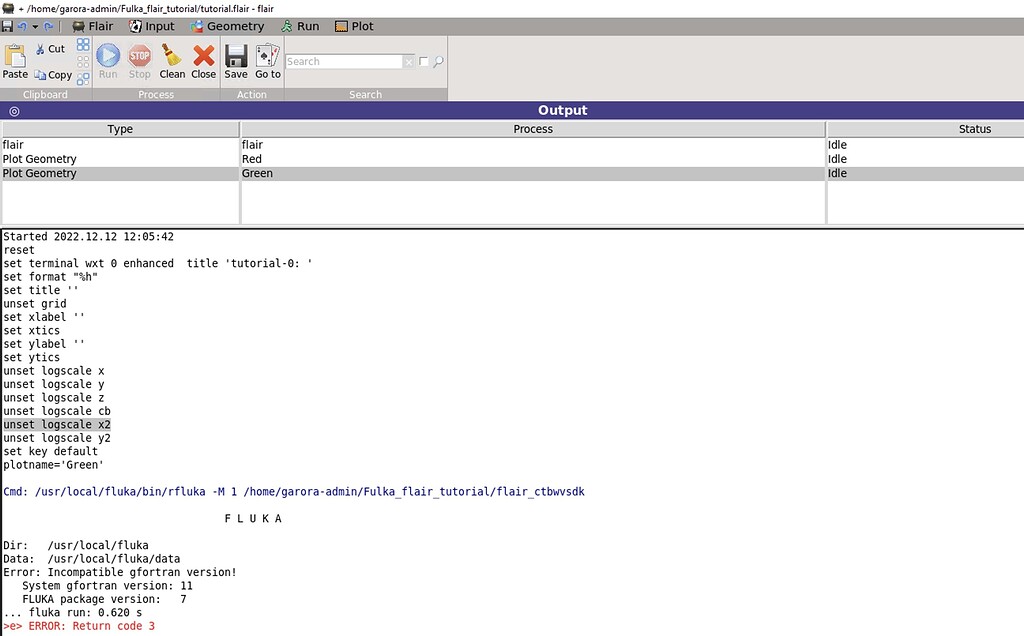Click the 'System gfortran version: 11' line
This screenshot has width=1024, height=636.
point(108,586)
